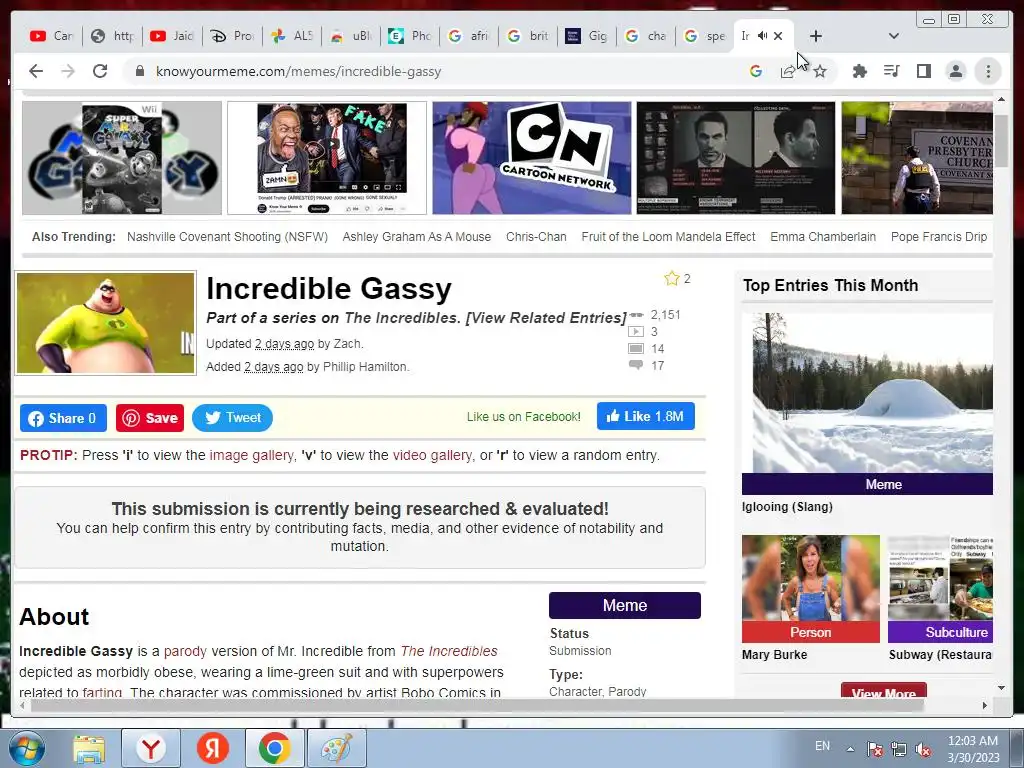Open The Incredibles series link in subtitle
1024x768 pixels.
(x=402, y=317)
